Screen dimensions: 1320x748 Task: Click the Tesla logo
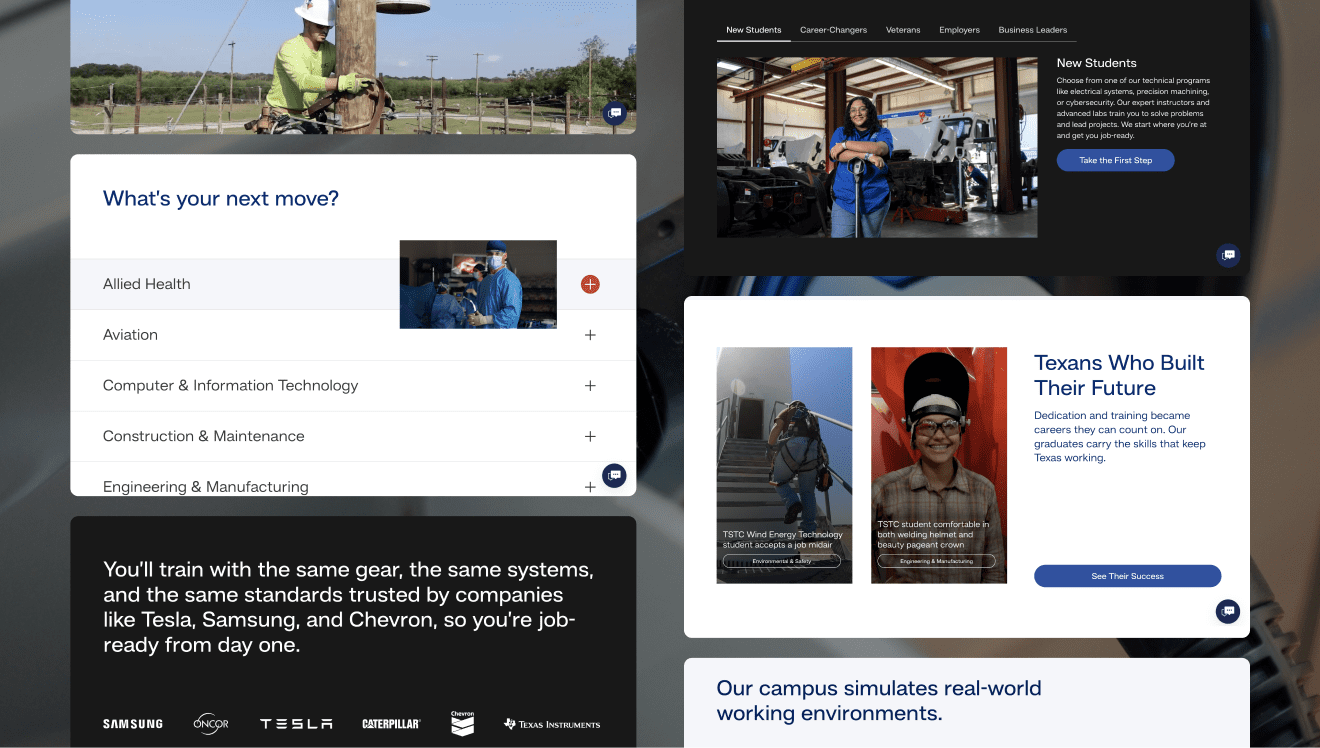tap(296, 724)
